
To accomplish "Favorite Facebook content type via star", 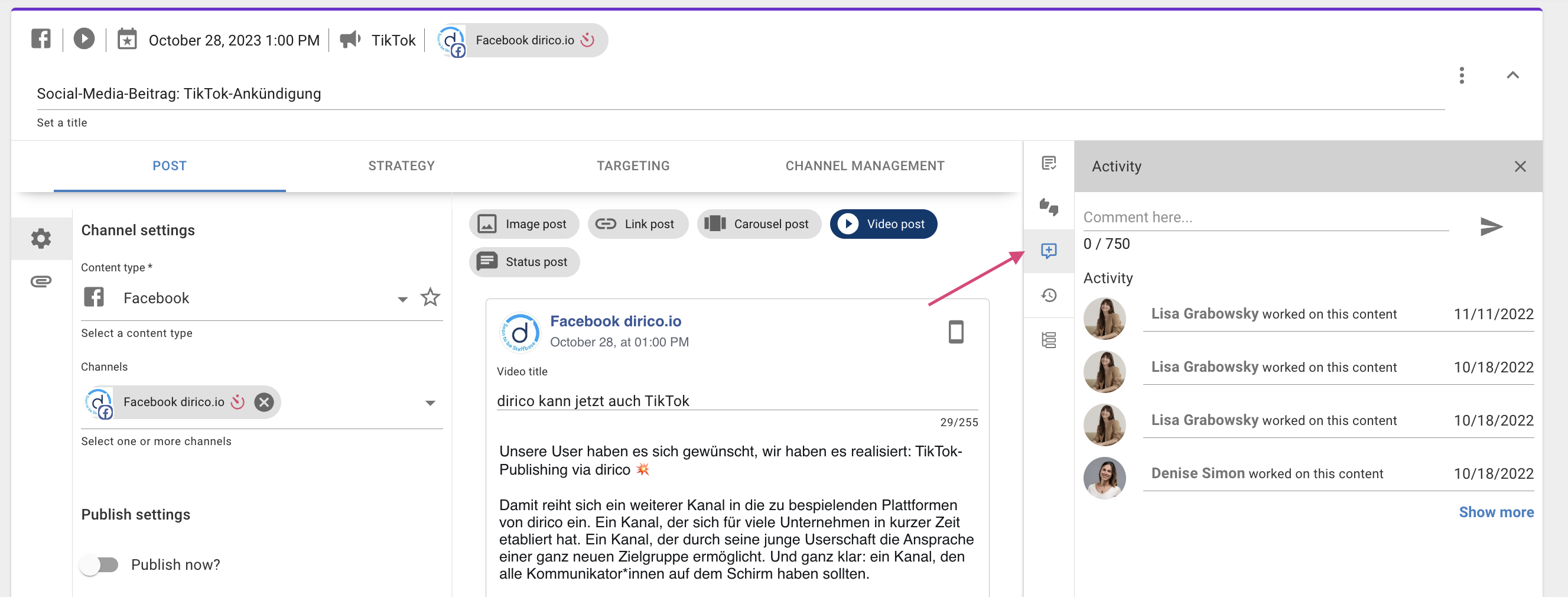I will 430,297.
